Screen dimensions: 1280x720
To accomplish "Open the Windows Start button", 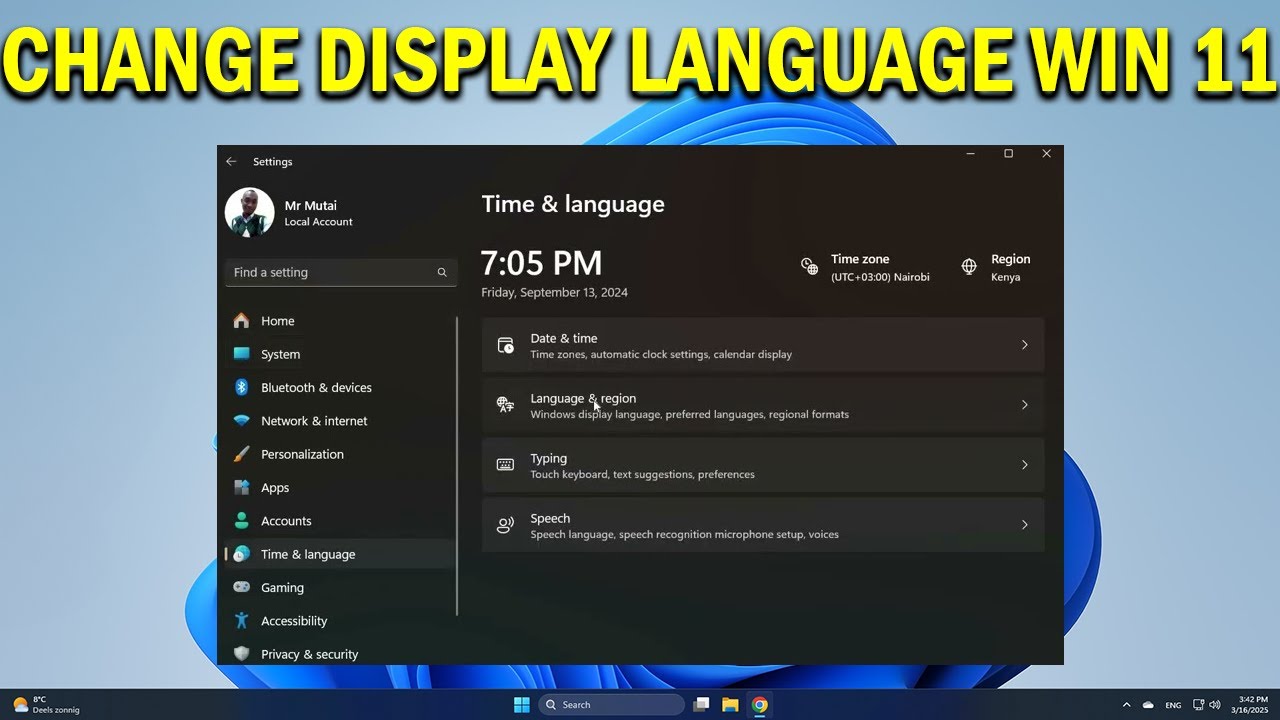I will coord(521,705).
